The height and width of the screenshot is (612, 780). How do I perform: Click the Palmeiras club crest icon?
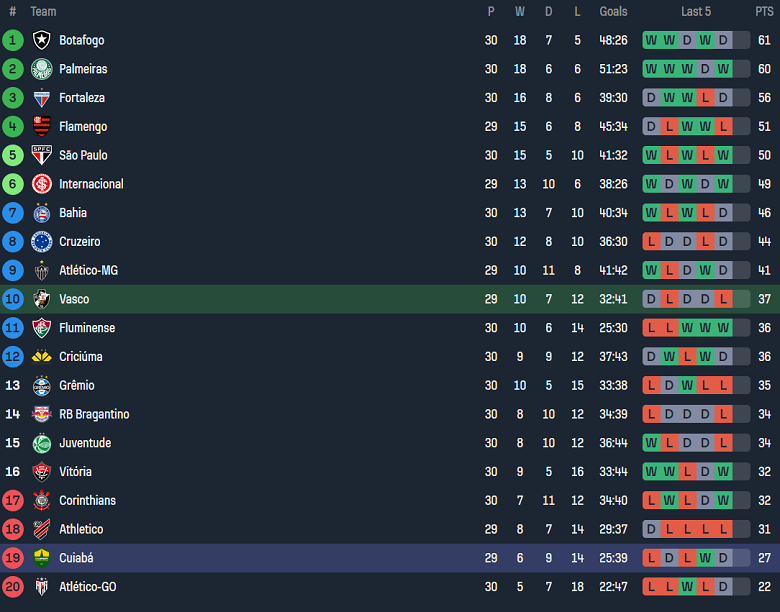[41, 69]
